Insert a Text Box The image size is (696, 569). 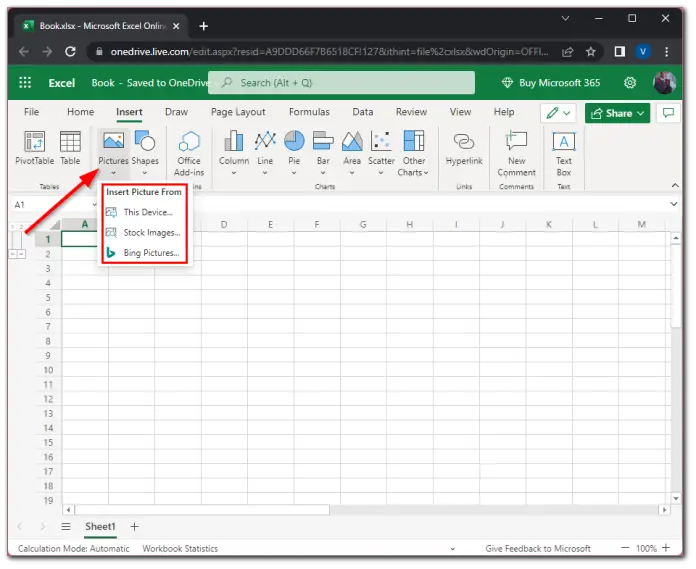coord(564,154)
